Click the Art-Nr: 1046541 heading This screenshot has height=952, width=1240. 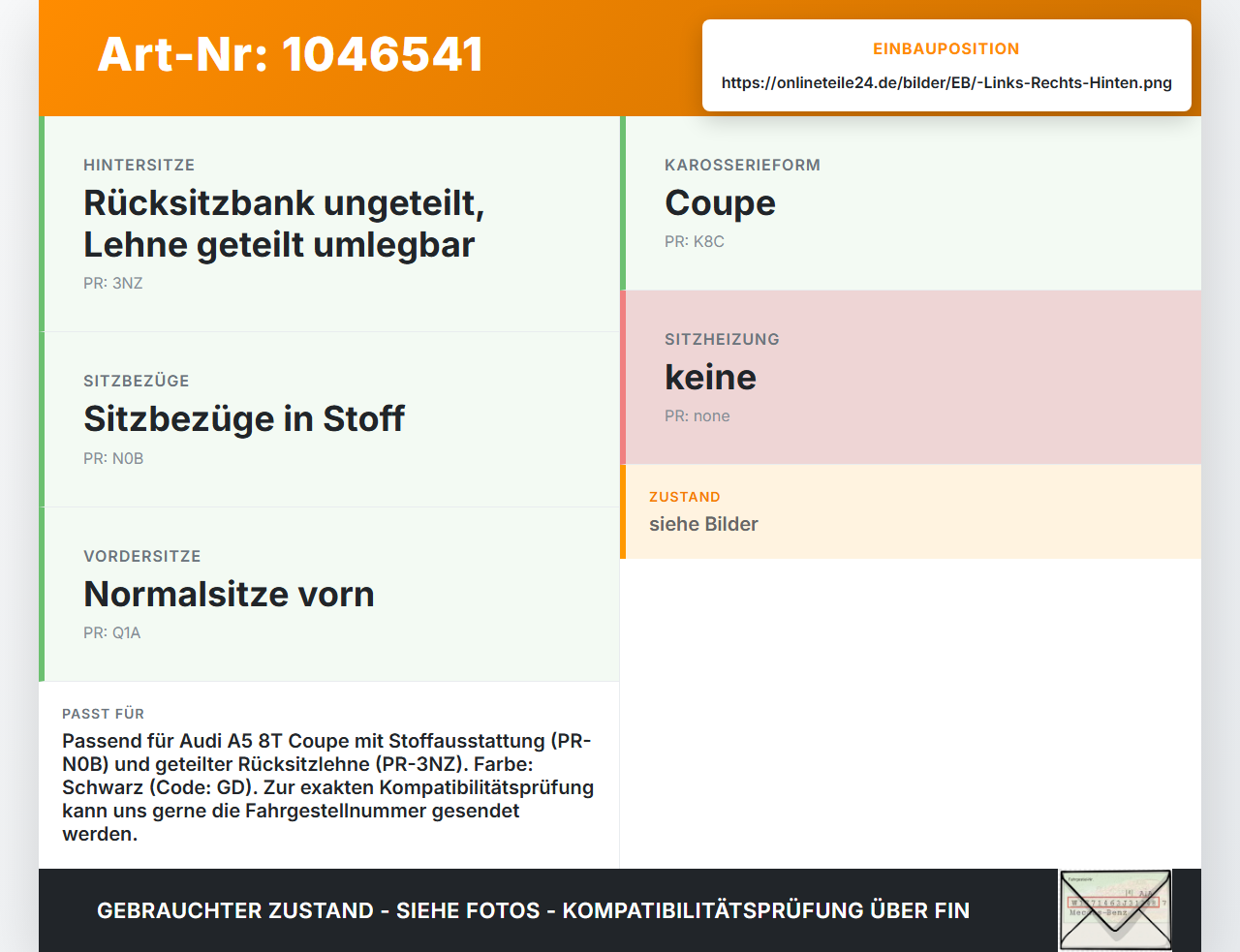click(x=291, y=54)
